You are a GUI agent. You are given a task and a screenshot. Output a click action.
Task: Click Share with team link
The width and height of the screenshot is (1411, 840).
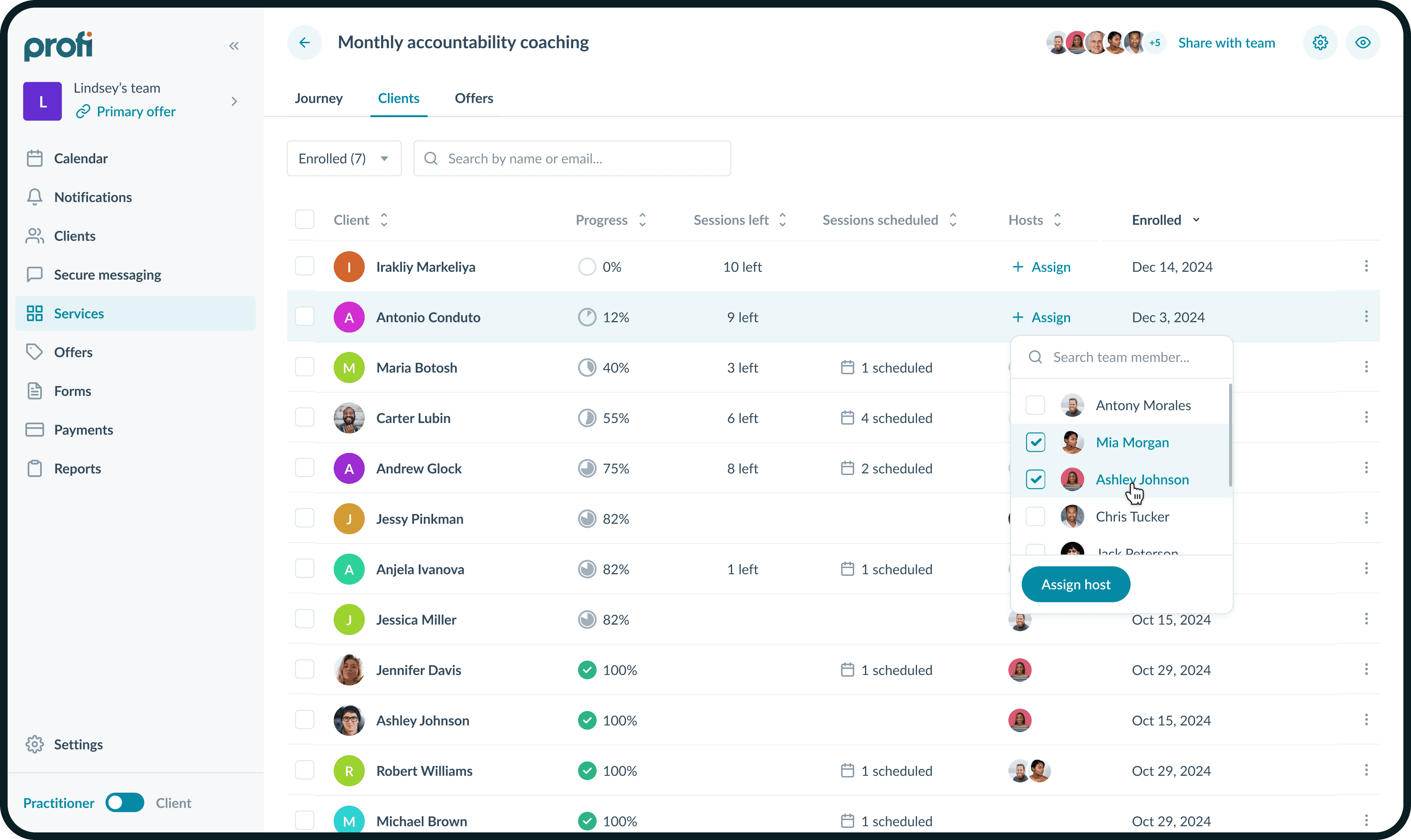tap(1226, 42)
